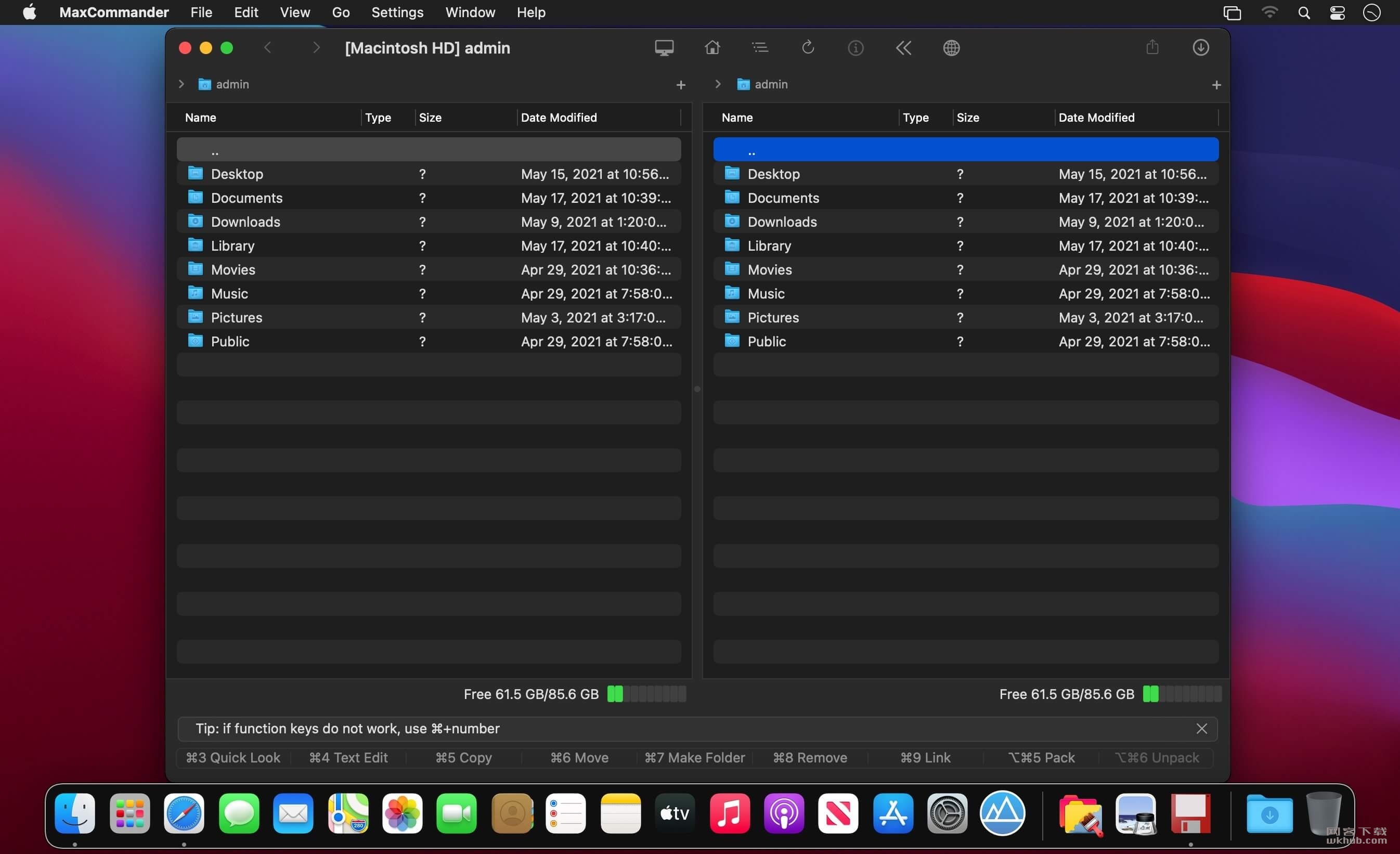Open the File menu
Viewport: 1400px width, 854px height.
pyautogui.click(x=201, y=12)
